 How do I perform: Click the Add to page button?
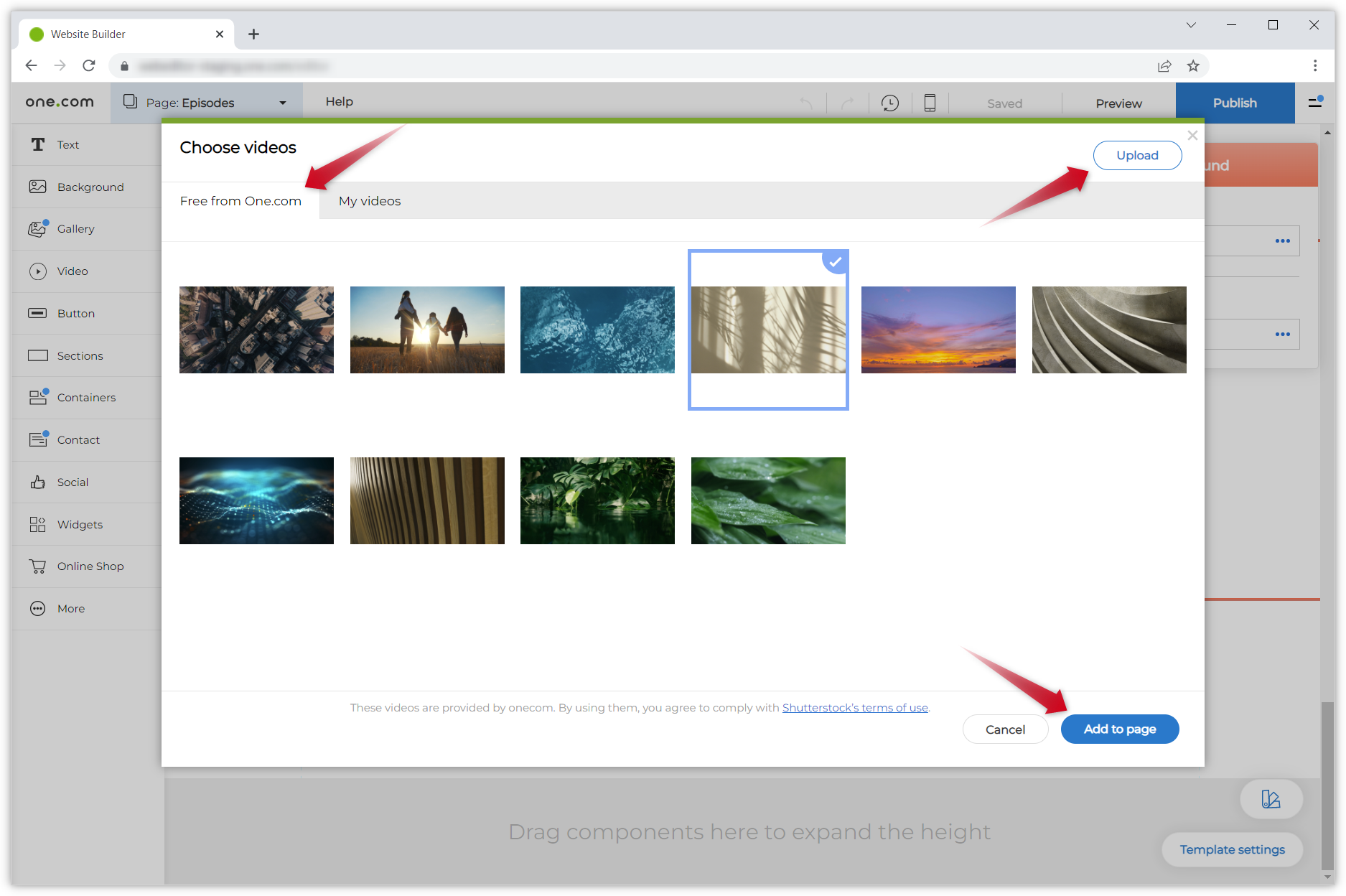(1119, 729)
